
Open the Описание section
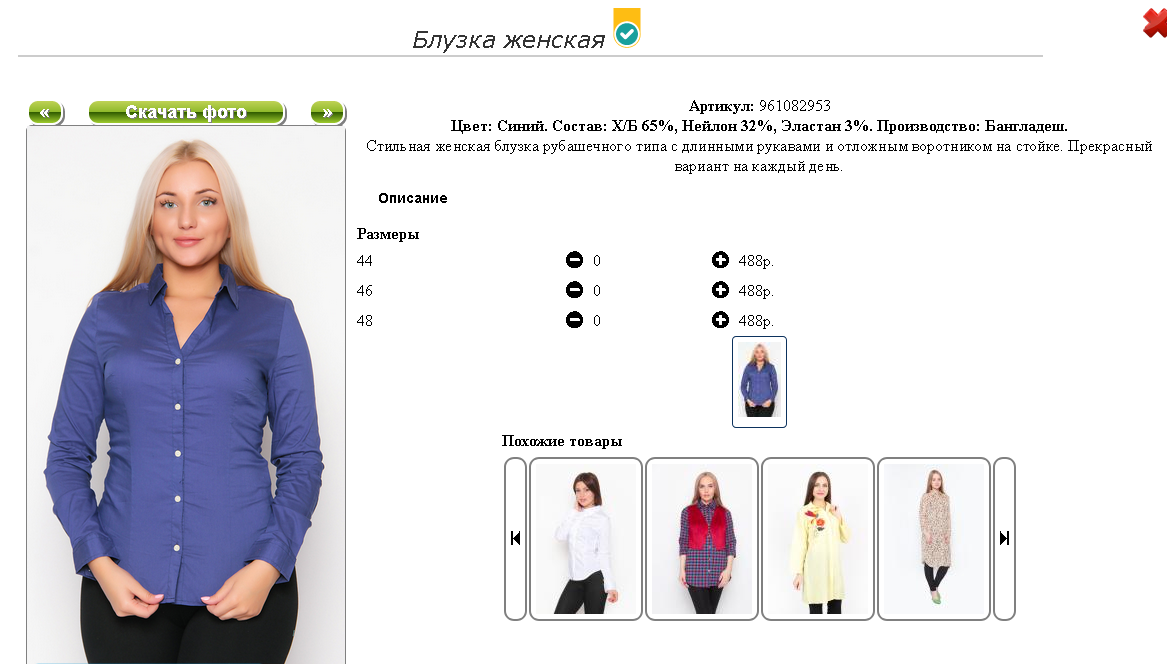point(412,198)
